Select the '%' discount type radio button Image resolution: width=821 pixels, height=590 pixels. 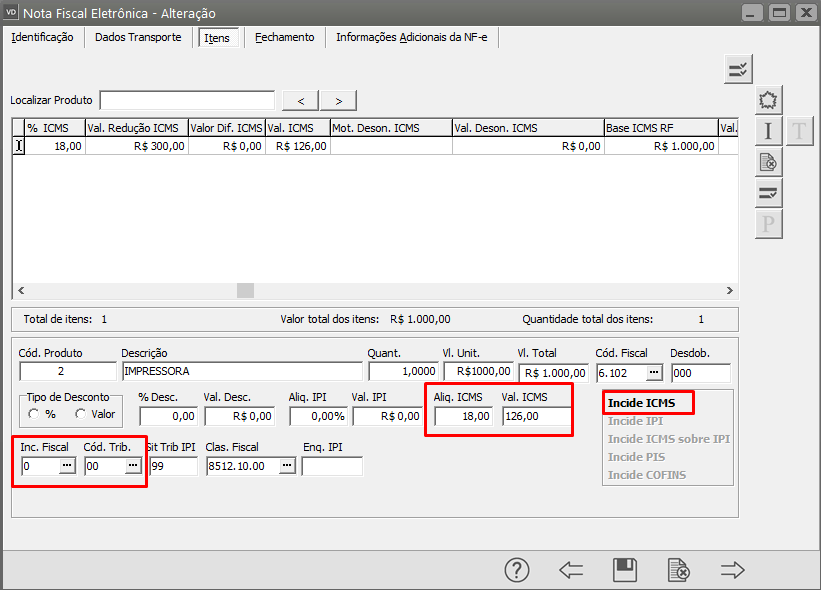(x=35, y=414)
